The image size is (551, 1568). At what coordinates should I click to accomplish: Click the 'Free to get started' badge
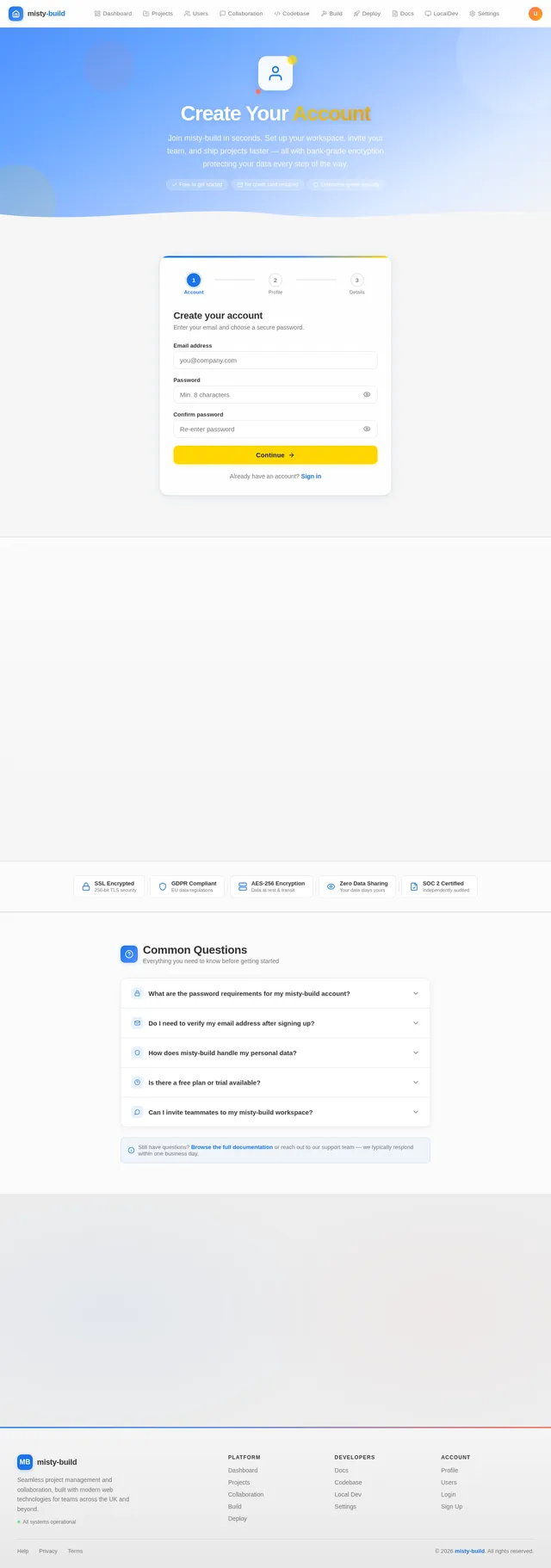tap(197, 184)
